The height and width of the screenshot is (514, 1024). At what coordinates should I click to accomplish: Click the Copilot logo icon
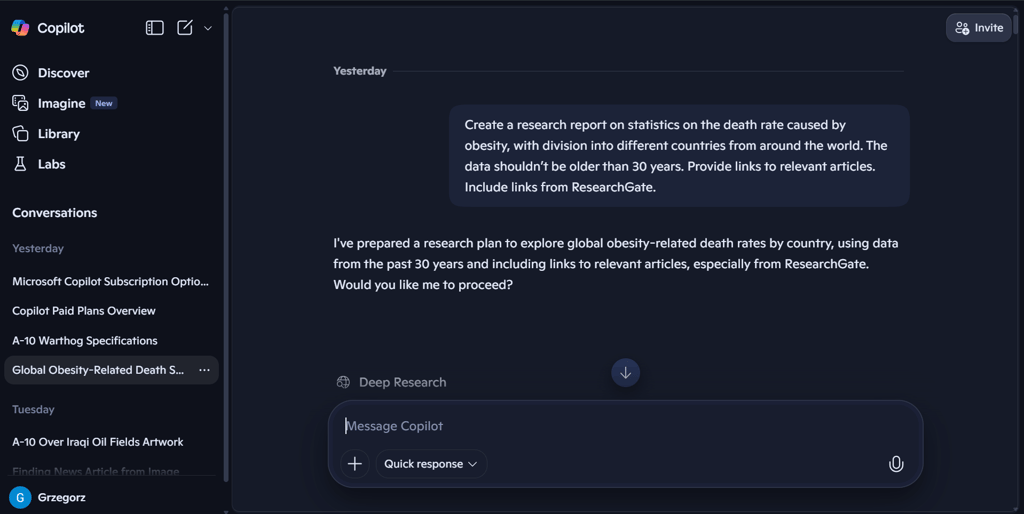[20, 27]
